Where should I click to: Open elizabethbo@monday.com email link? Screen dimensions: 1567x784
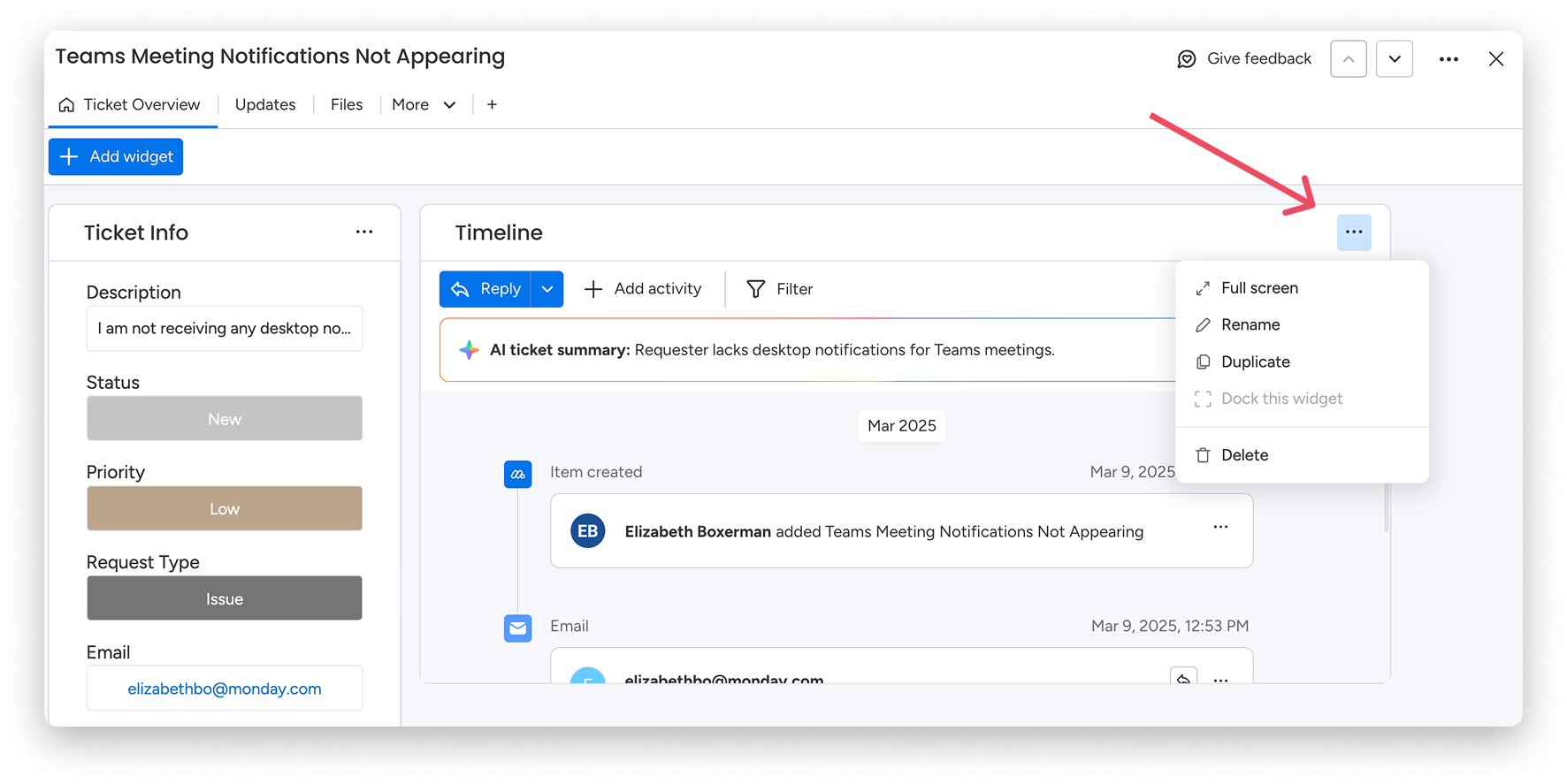click(225, 689)
